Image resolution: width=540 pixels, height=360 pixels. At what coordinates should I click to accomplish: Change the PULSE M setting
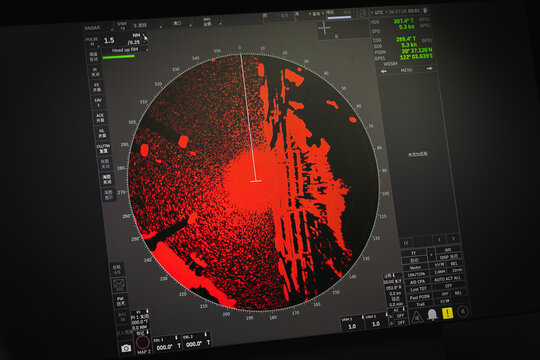pos(92,42)
